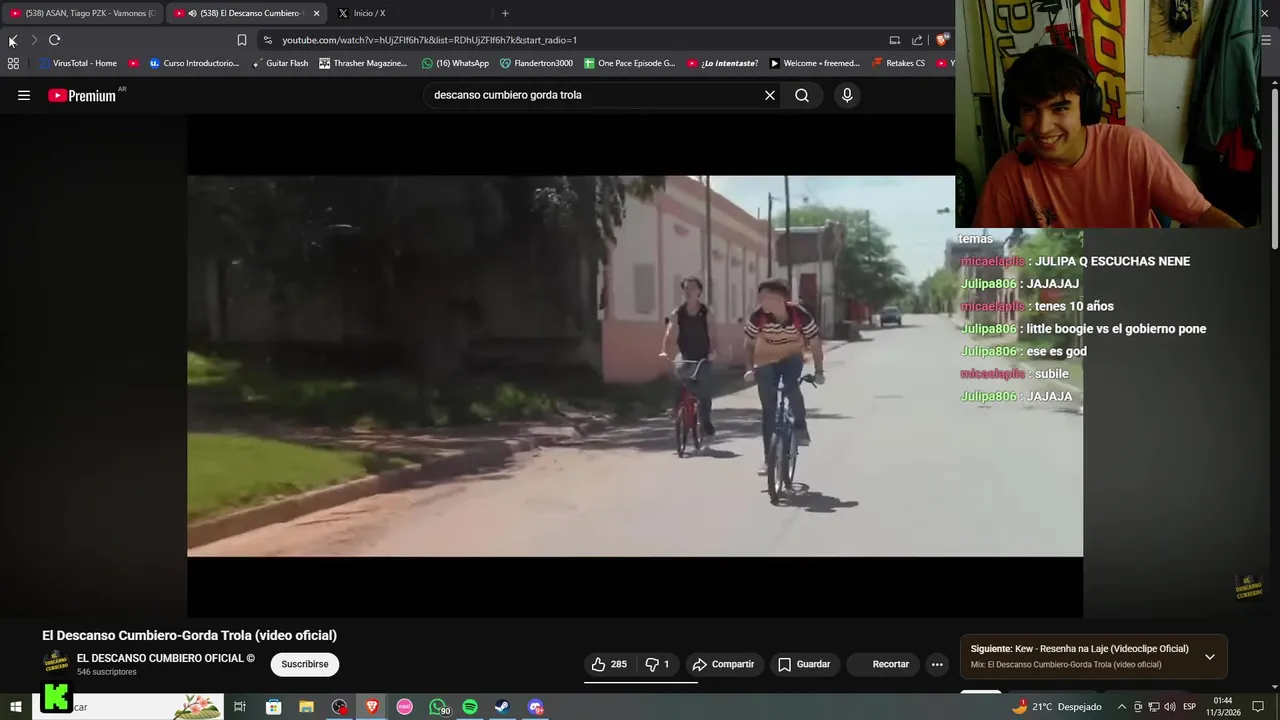Open more actions three-dot menu under video
Screen dimensions: 1280x720
[937, 664]
